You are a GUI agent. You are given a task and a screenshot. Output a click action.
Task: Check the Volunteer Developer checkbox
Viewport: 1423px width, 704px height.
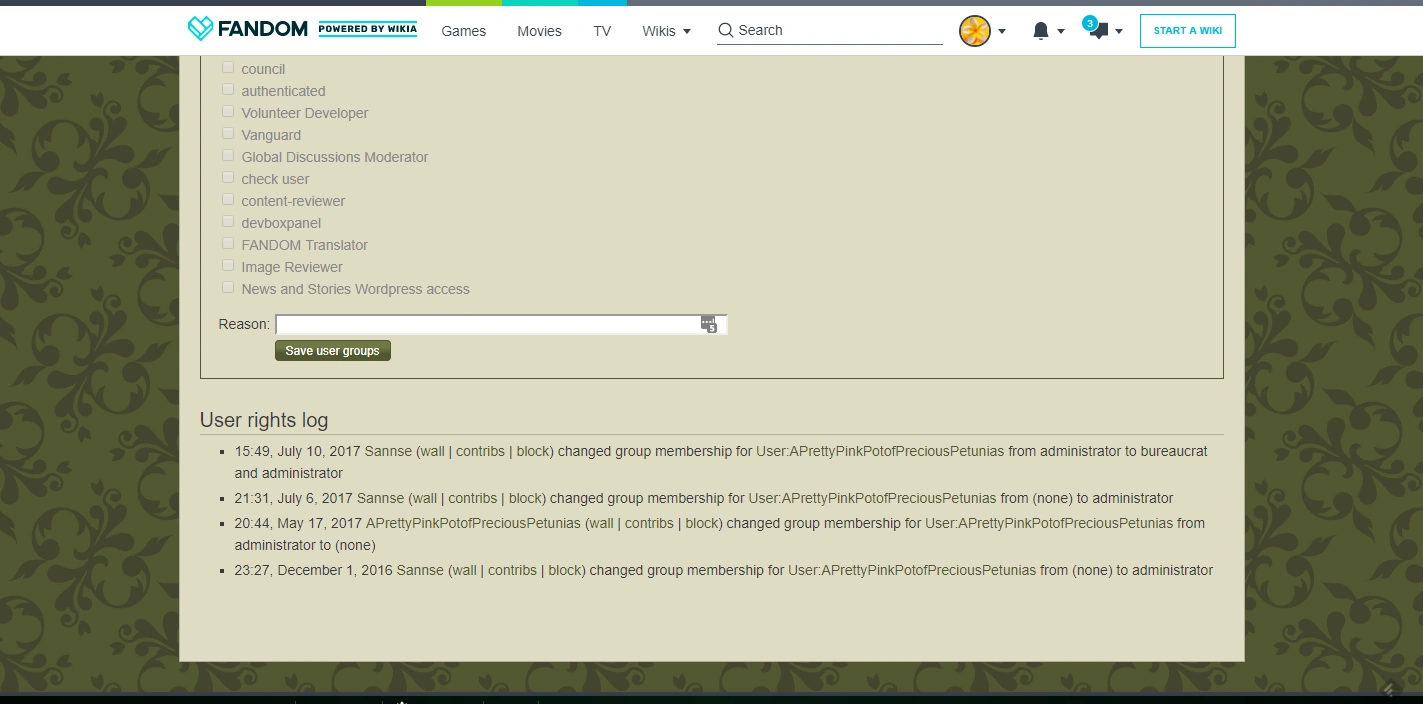(228, 112)
